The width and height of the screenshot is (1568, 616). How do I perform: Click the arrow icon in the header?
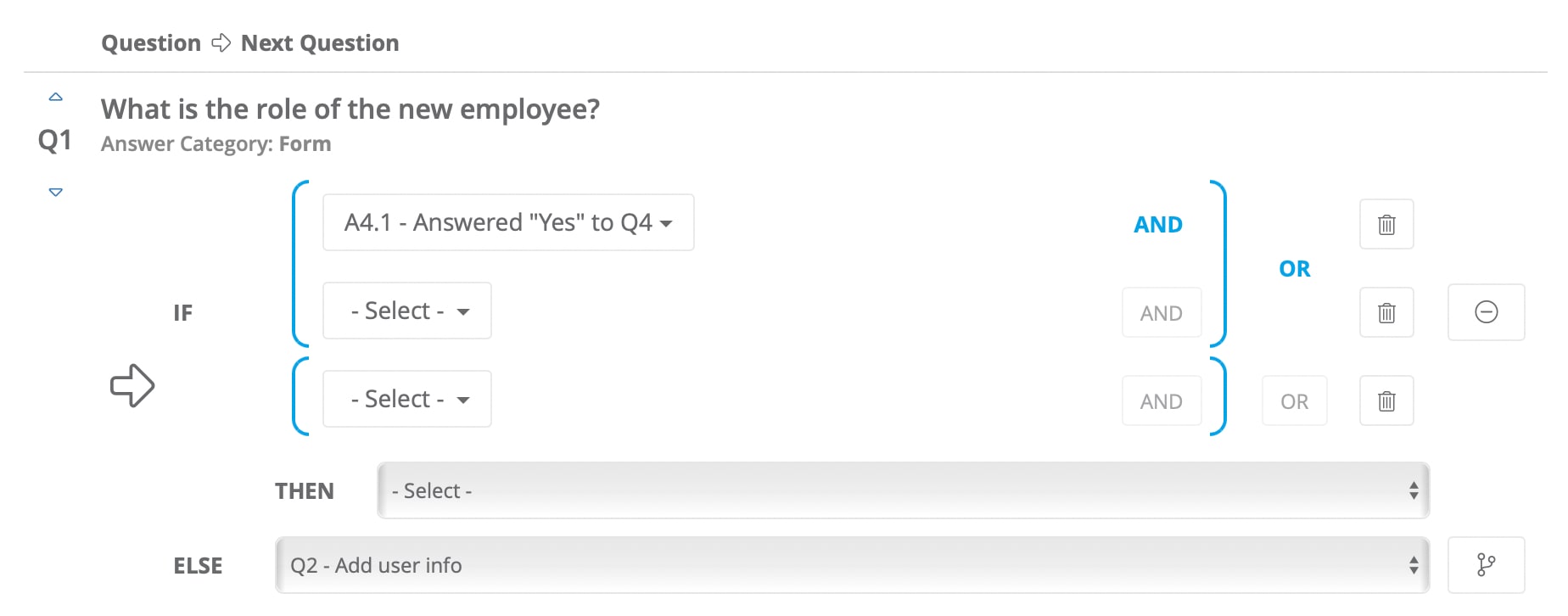click(x=221, y=42)
